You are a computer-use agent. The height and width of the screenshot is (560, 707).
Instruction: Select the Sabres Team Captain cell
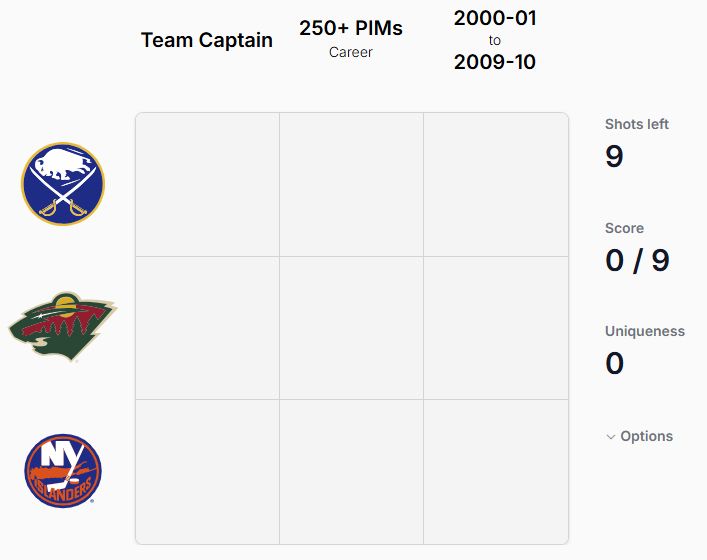pos(207,184)
